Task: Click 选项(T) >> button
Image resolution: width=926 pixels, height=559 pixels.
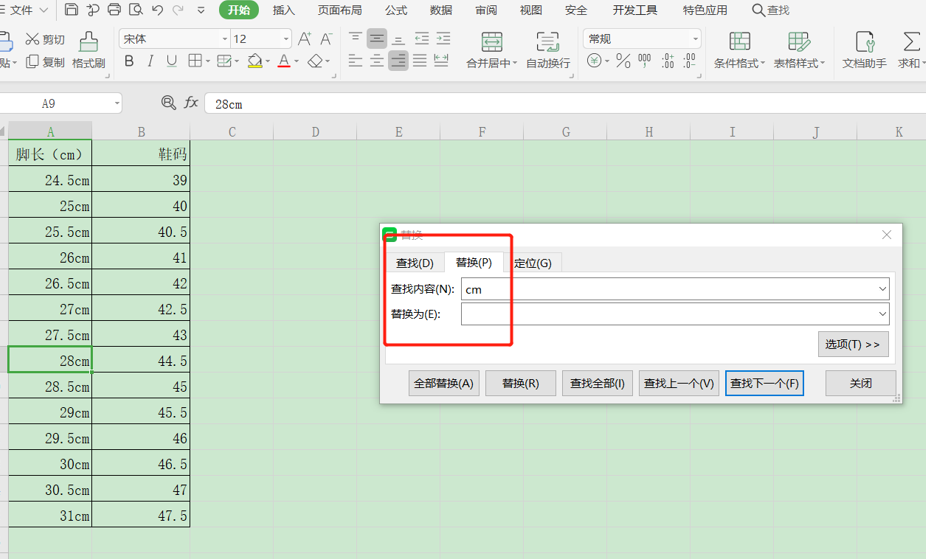Action: [x=853, y=344]
